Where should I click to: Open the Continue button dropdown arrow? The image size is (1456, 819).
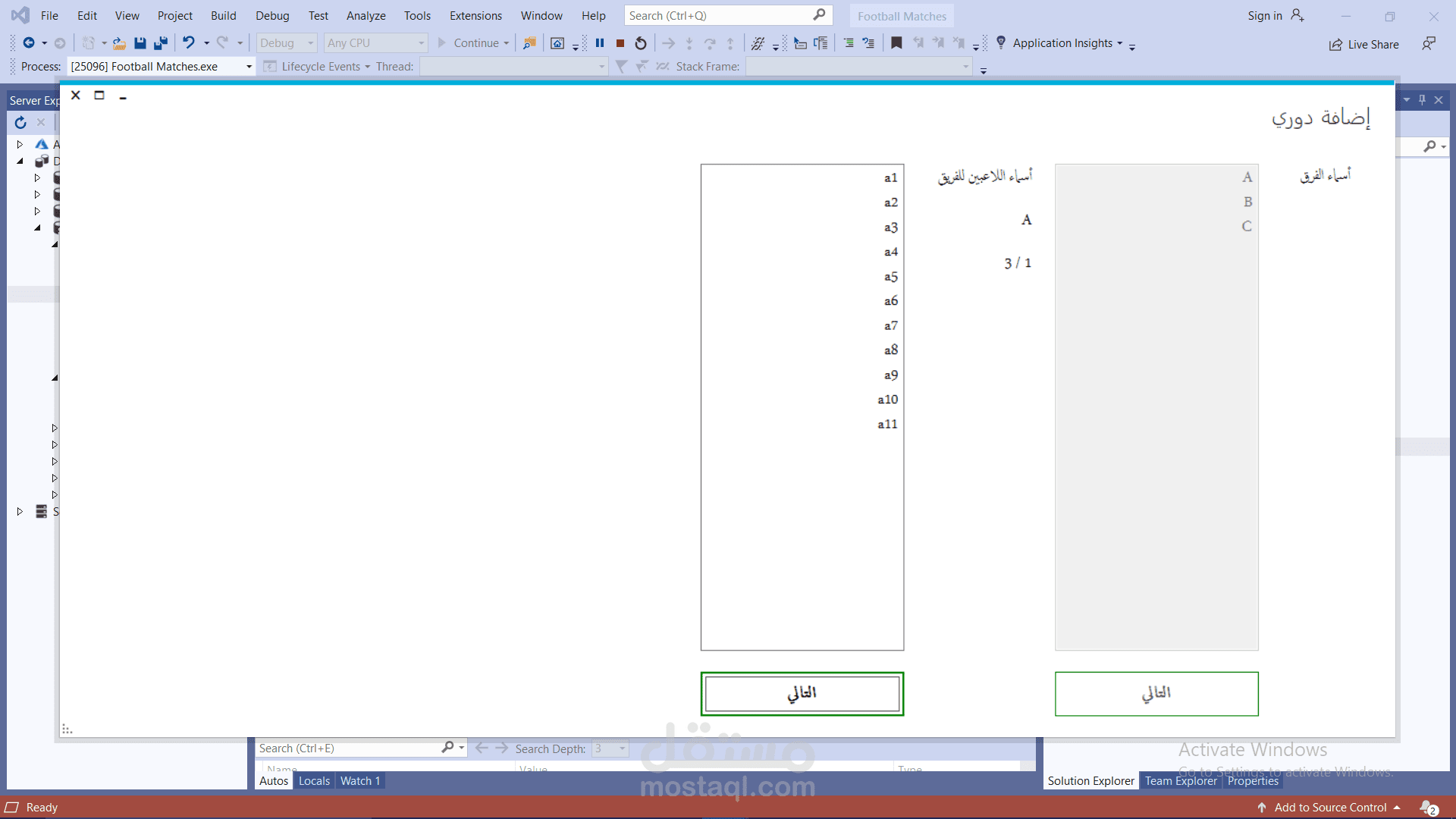[507, 43]
